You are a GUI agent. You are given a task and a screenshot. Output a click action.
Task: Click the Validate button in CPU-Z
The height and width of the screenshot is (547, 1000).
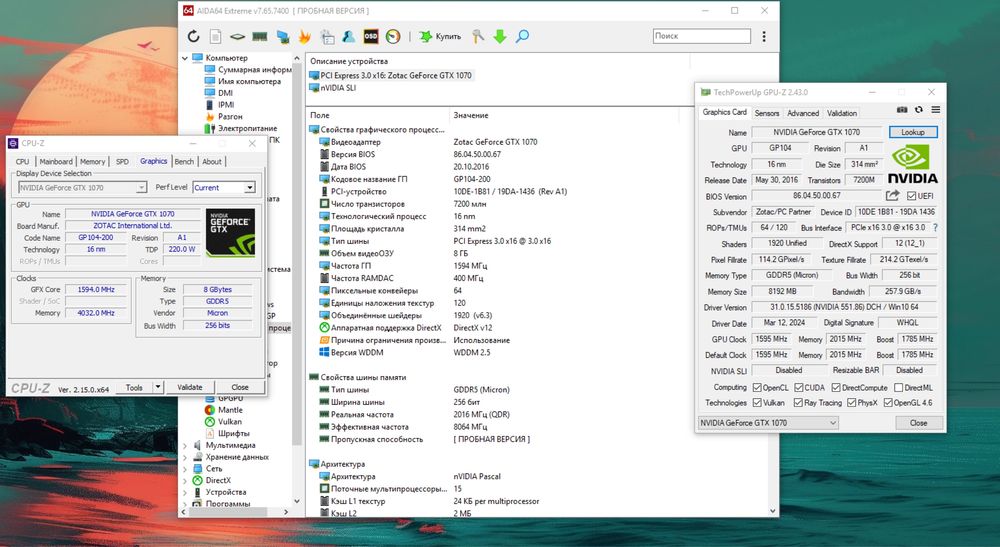(189, 387)
